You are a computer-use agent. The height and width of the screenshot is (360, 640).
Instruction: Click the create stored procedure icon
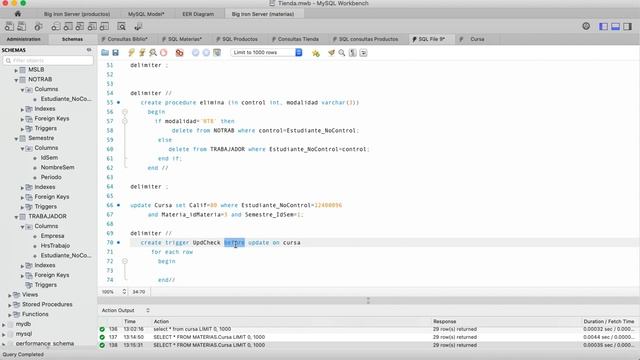pos(92,27)
